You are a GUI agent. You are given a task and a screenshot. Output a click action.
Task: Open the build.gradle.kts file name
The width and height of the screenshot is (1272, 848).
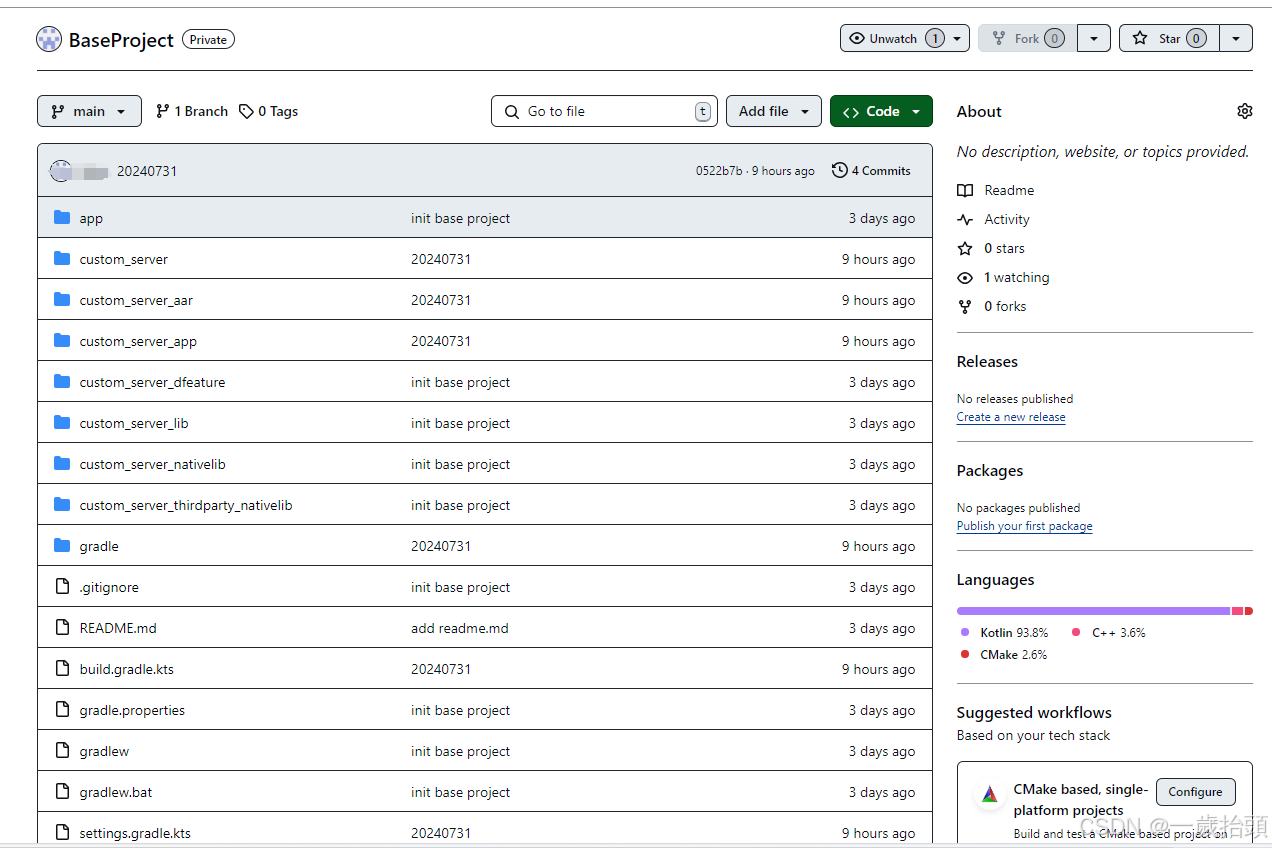coord(127,669)
